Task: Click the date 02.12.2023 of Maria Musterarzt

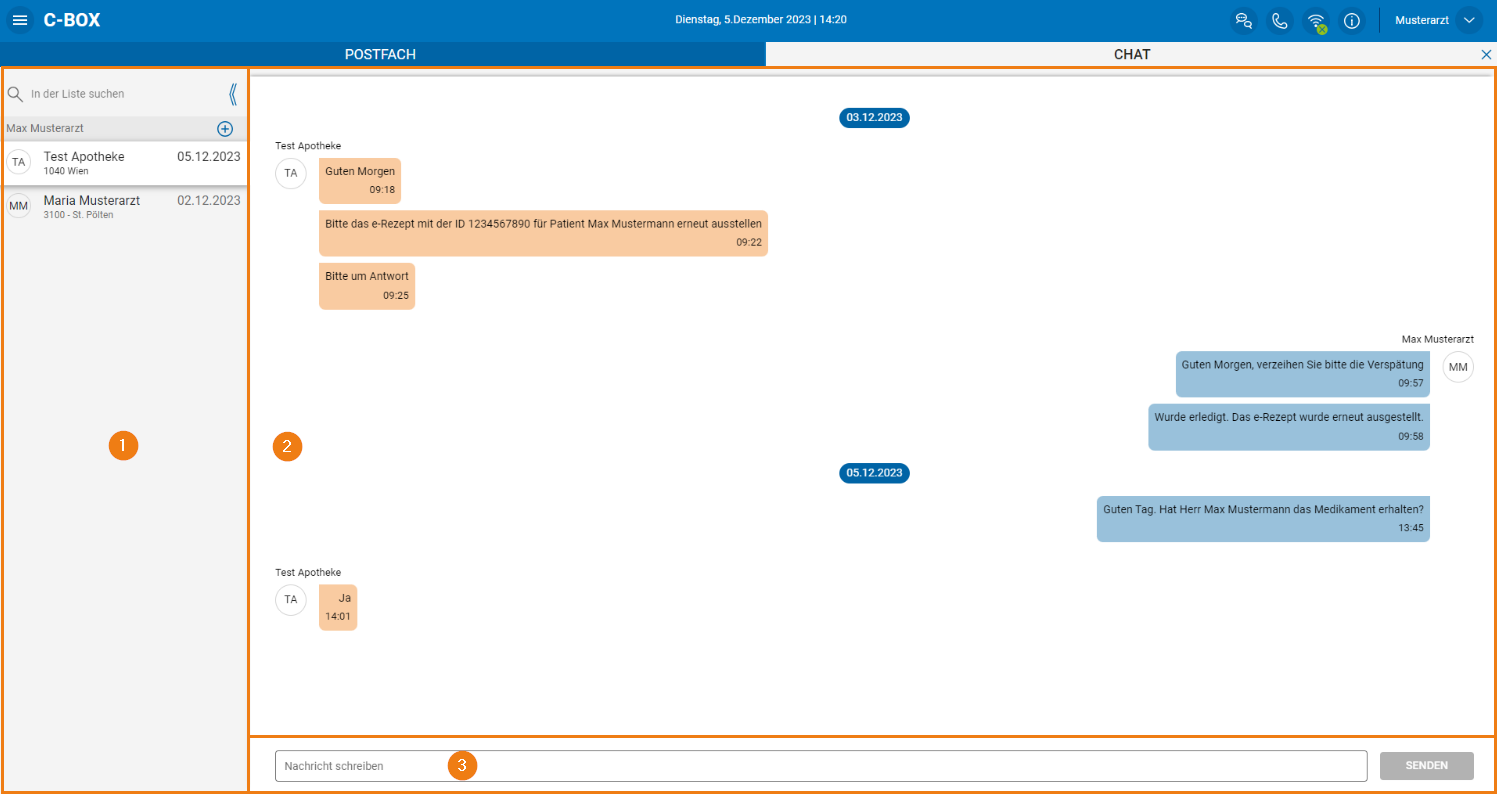Action: 209,200
